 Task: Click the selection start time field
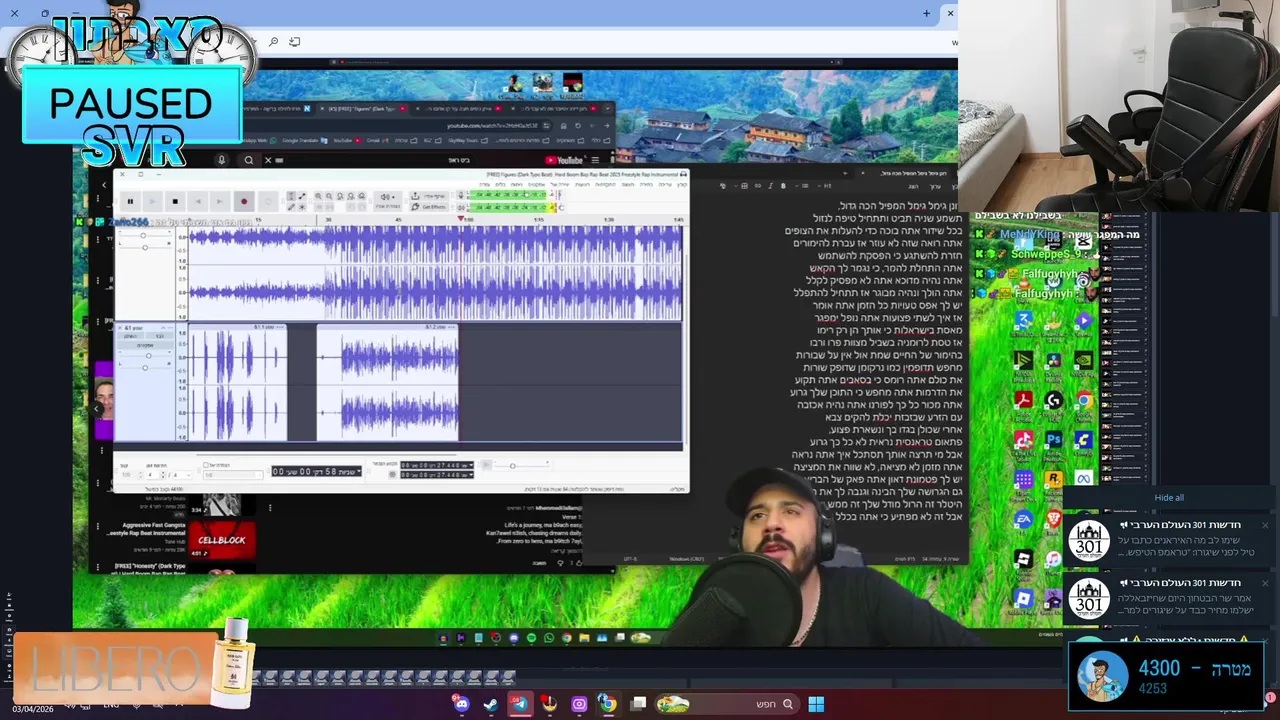click(436, 465)
